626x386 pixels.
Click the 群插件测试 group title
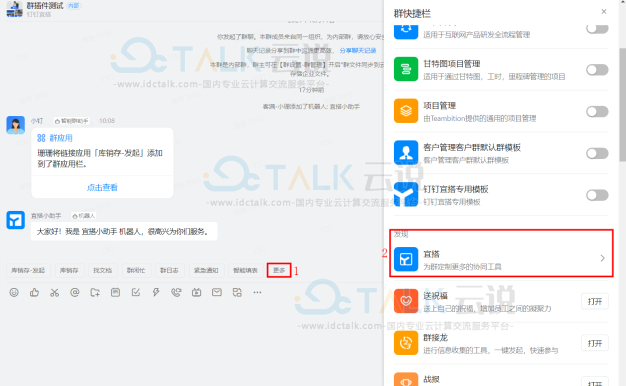pos(45,6)
